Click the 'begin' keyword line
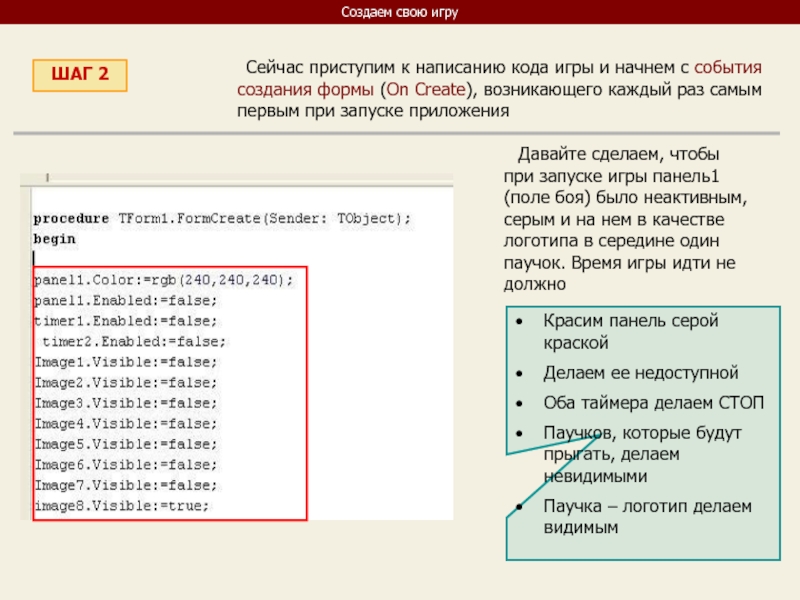800x600 pixels. click(x=54, y=239)
